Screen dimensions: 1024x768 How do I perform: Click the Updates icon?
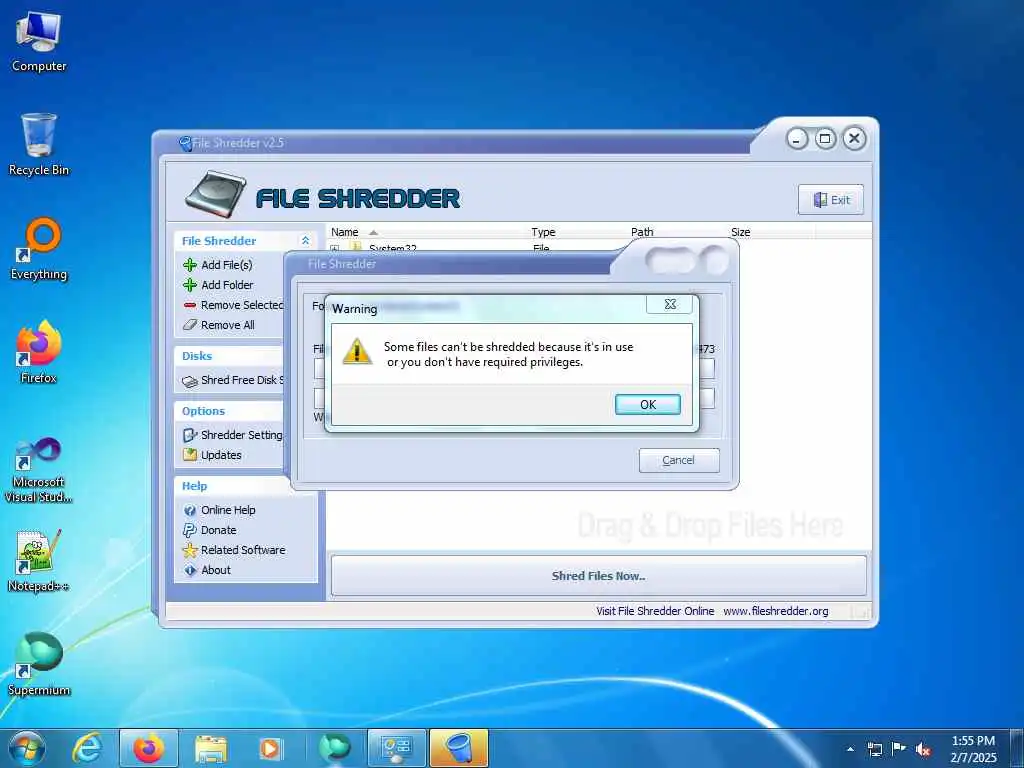tap(190, 455)
